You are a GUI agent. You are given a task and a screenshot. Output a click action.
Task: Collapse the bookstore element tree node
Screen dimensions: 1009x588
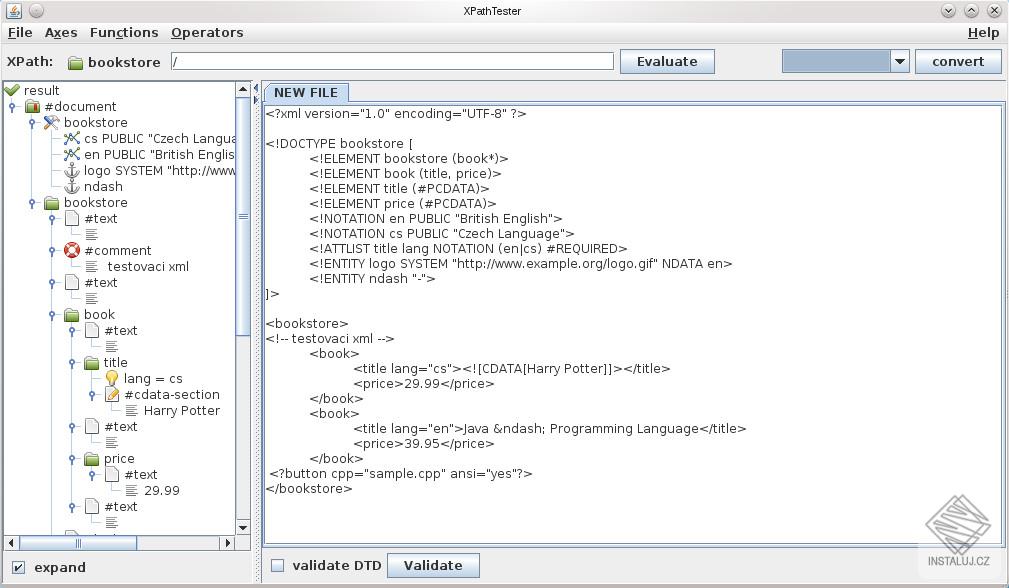pos(32,202)
